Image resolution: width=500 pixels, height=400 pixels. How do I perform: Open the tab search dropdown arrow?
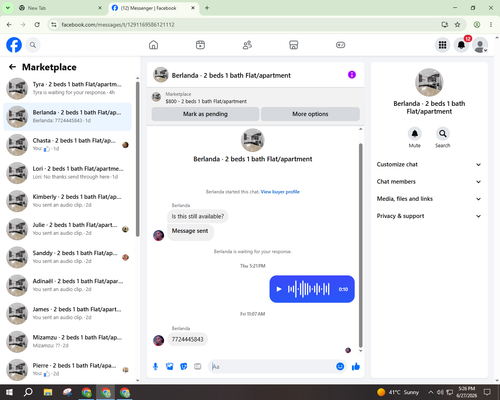8,8
